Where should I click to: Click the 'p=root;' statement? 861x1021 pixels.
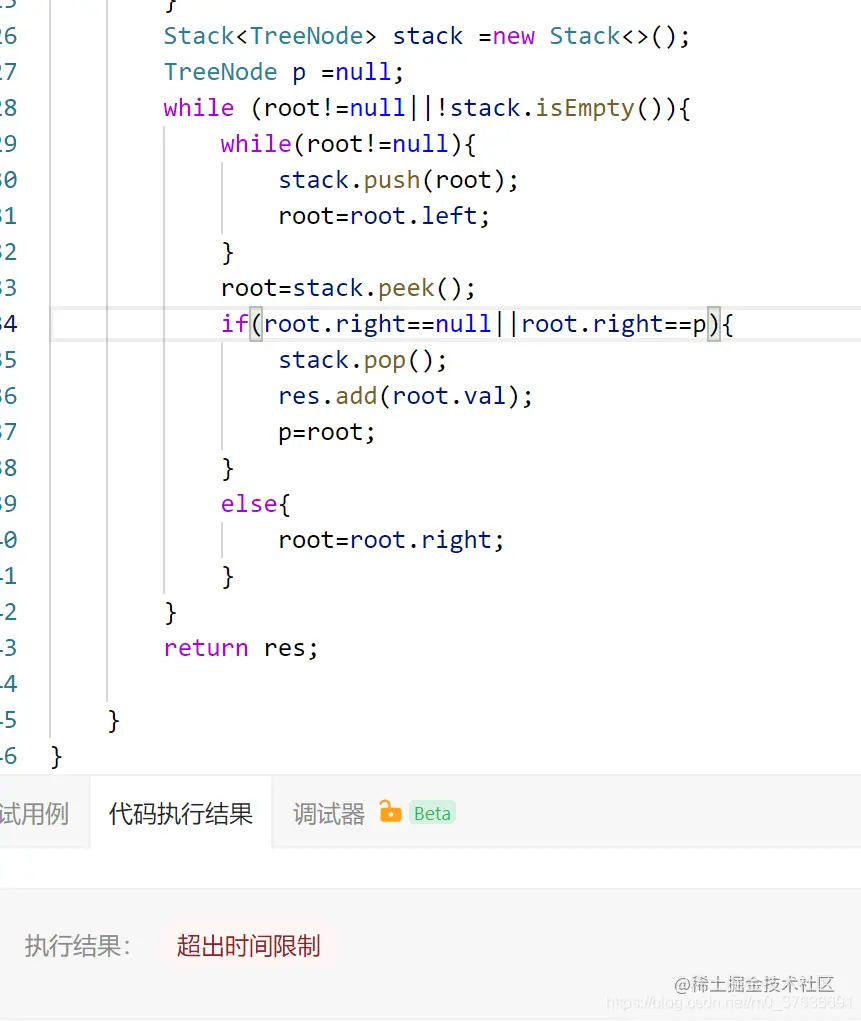tap(326, 432)
